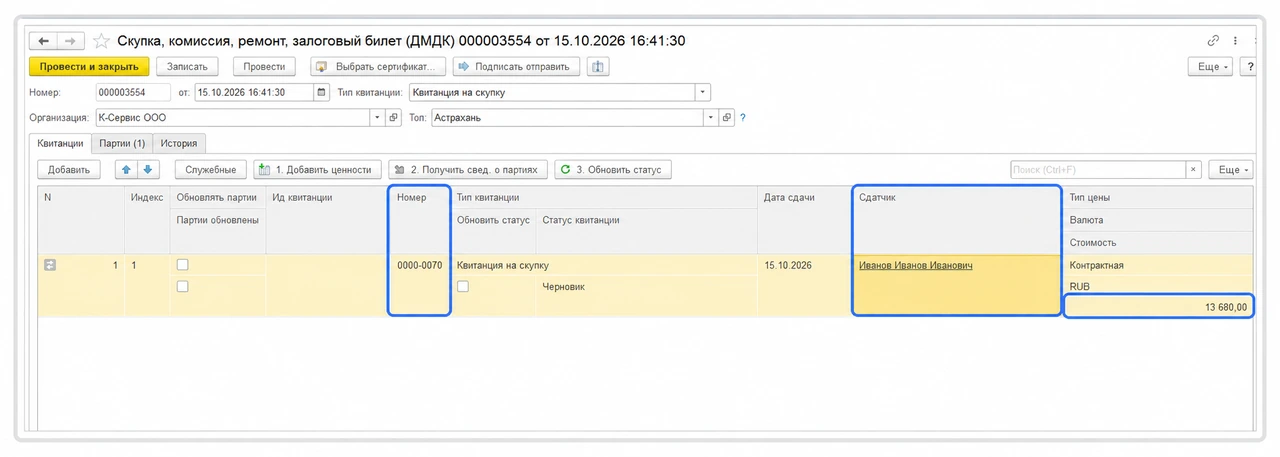
Task: Click the Добавить button
Action: pos(69,169)
